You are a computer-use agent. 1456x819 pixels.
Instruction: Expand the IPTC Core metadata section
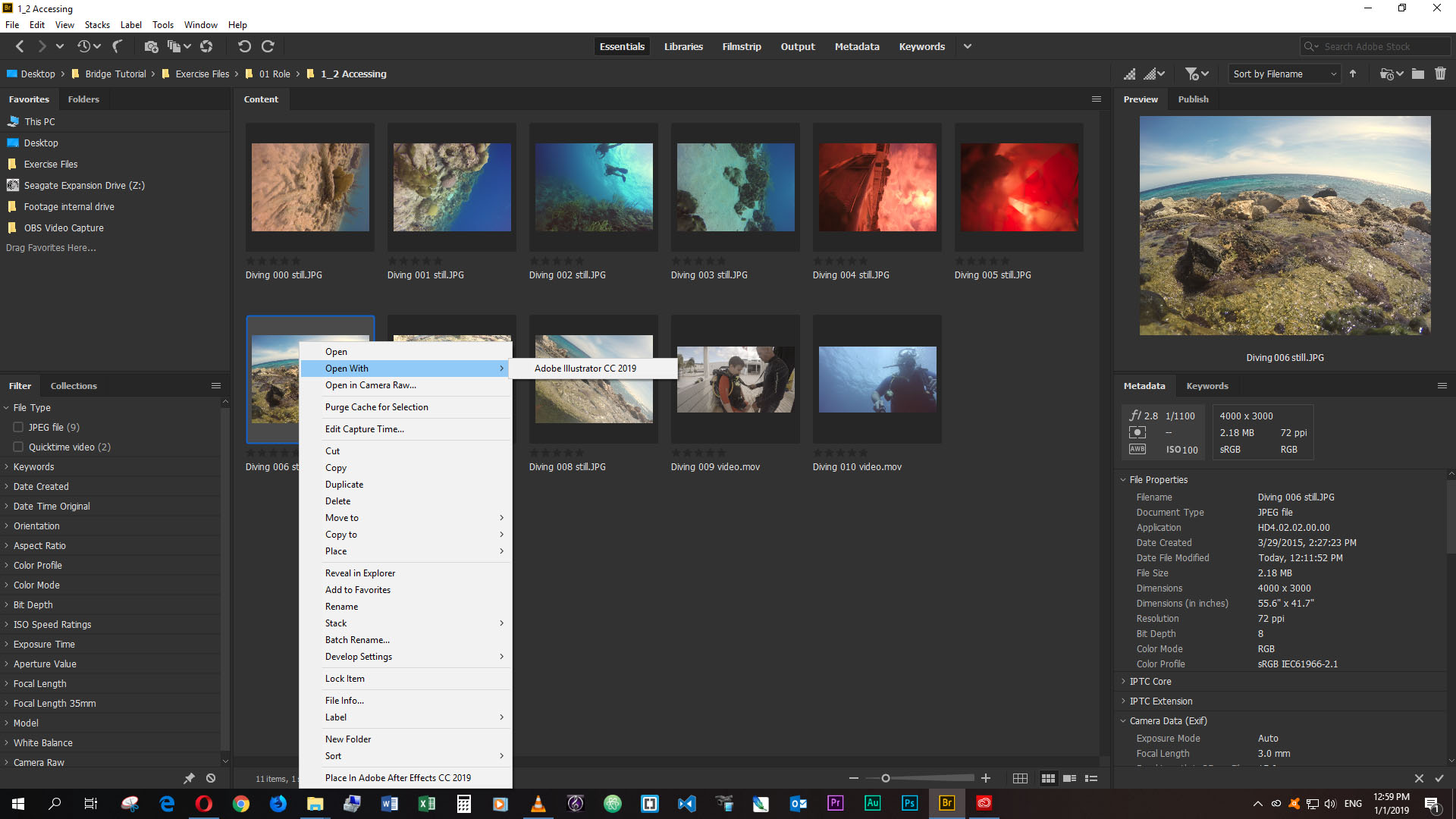tap(1150, 681)
